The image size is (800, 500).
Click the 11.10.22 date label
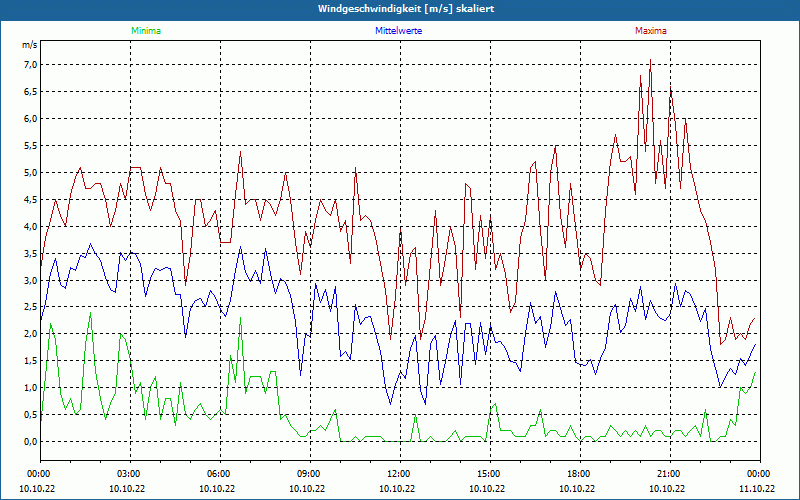click(x=757, y=488)
